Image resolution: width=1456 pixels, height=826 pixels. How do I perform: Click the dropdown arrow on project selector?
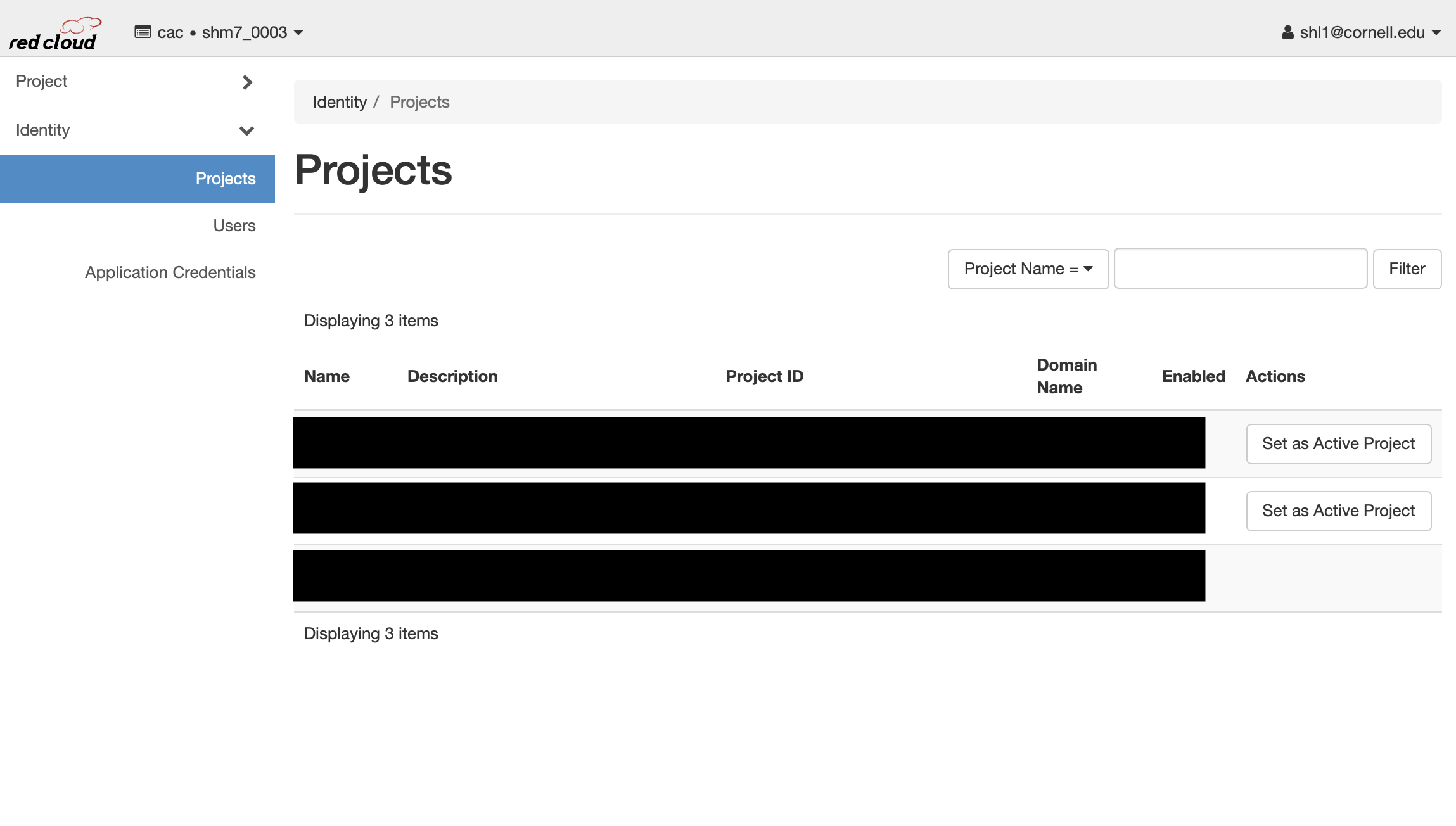[300, 32]
